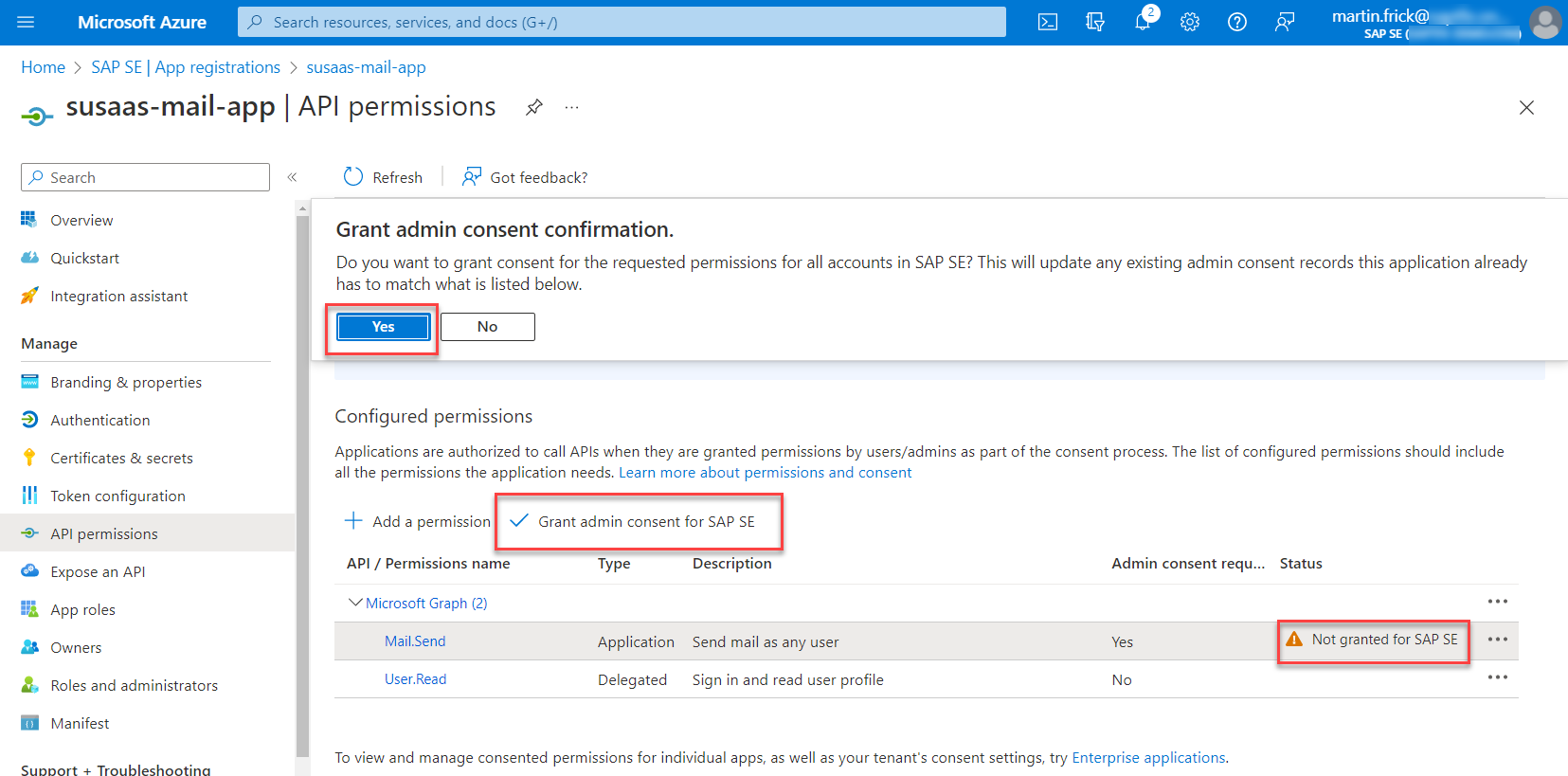This screenshot has width=1568, height=776.
Task: Click the susaas-mail-app breadcrumb
Action: [366, 67]
